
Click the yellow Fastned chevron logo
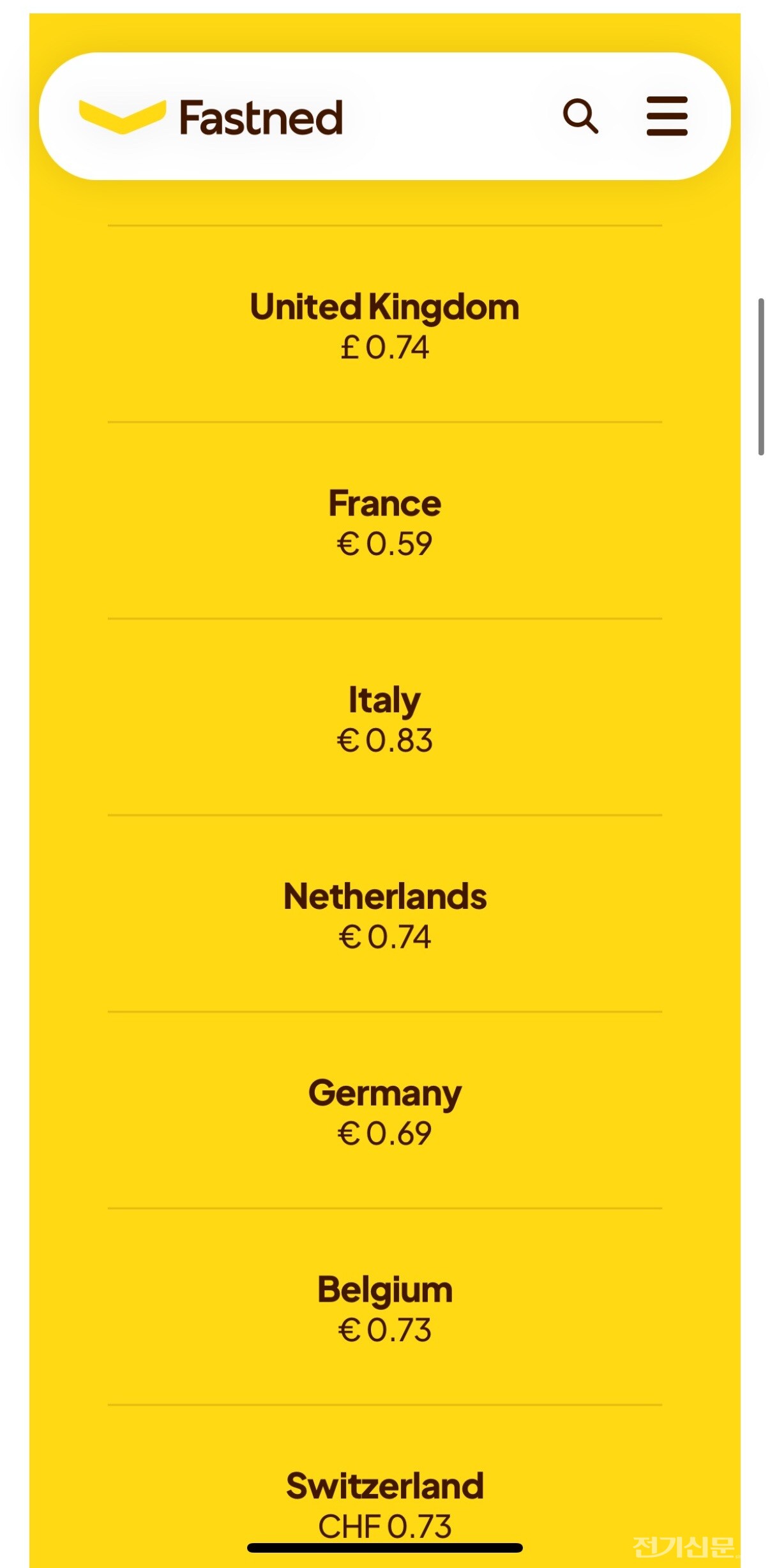(122, 116)
